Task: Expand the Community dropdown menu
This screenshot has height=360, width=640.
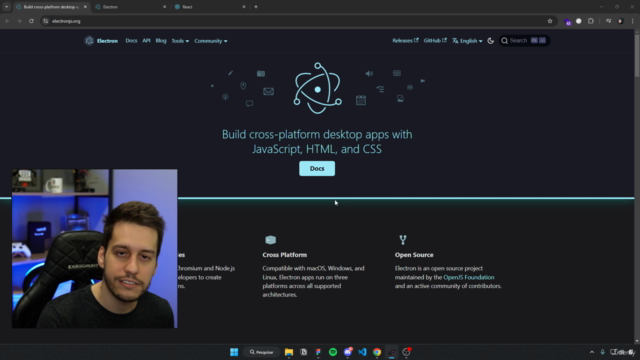Action: click(x=211, y=41)
